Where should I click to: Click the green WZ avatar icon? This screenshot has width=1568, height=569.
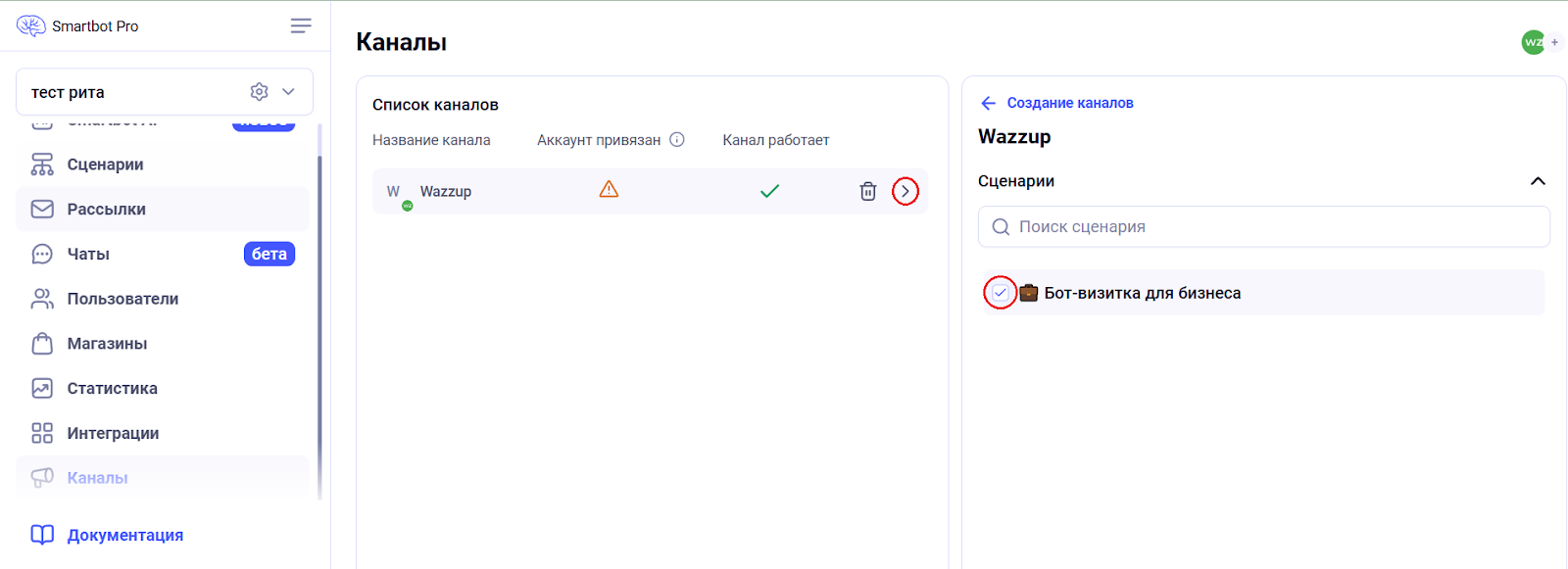[x=1533, y=42]
